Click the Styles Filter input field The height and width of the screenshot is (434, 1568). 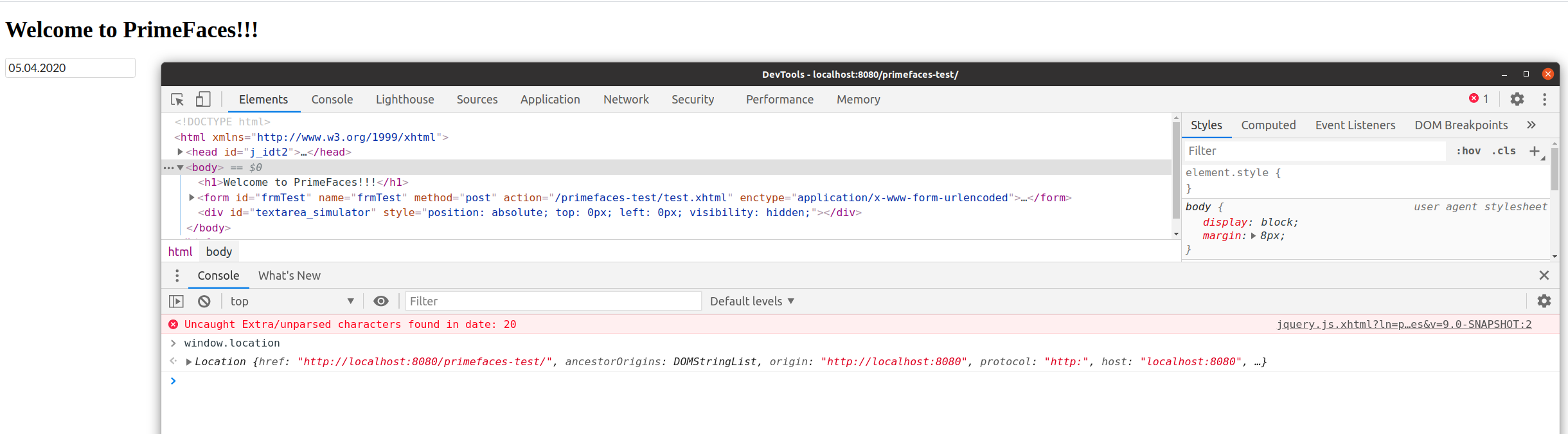pyautogui.click(x=1315, y=151)
